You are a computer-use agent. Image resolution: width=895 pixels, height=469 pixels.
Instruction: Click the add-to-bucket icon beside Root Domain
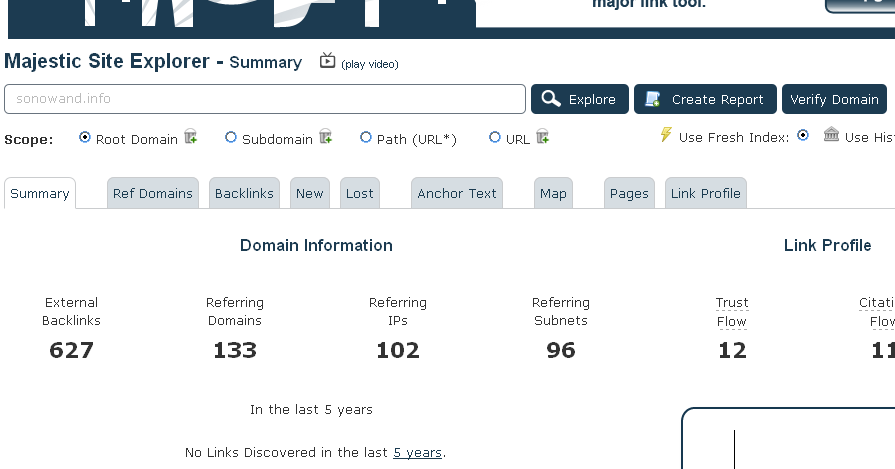point(191,137)
